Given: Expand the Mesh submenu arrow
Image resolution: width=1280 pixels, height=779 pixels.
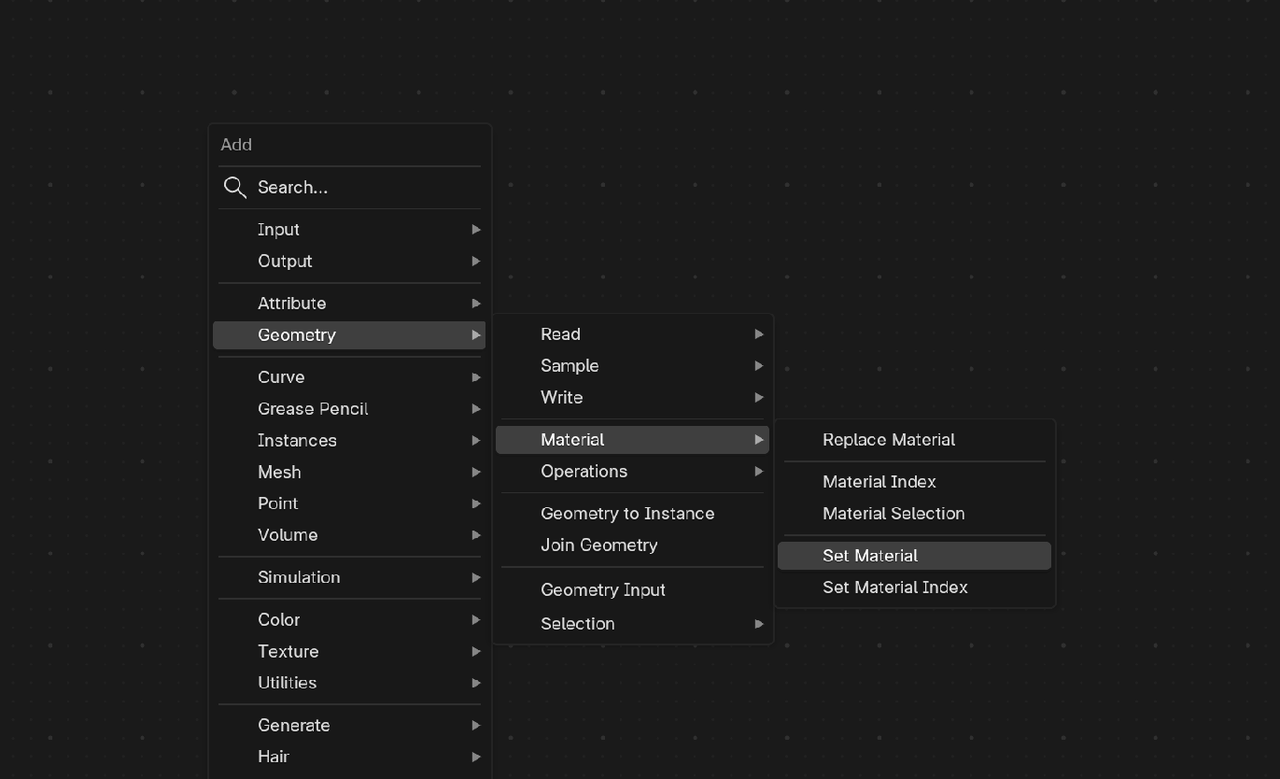Looking at the screenshot, I should [x=476, y=472].
